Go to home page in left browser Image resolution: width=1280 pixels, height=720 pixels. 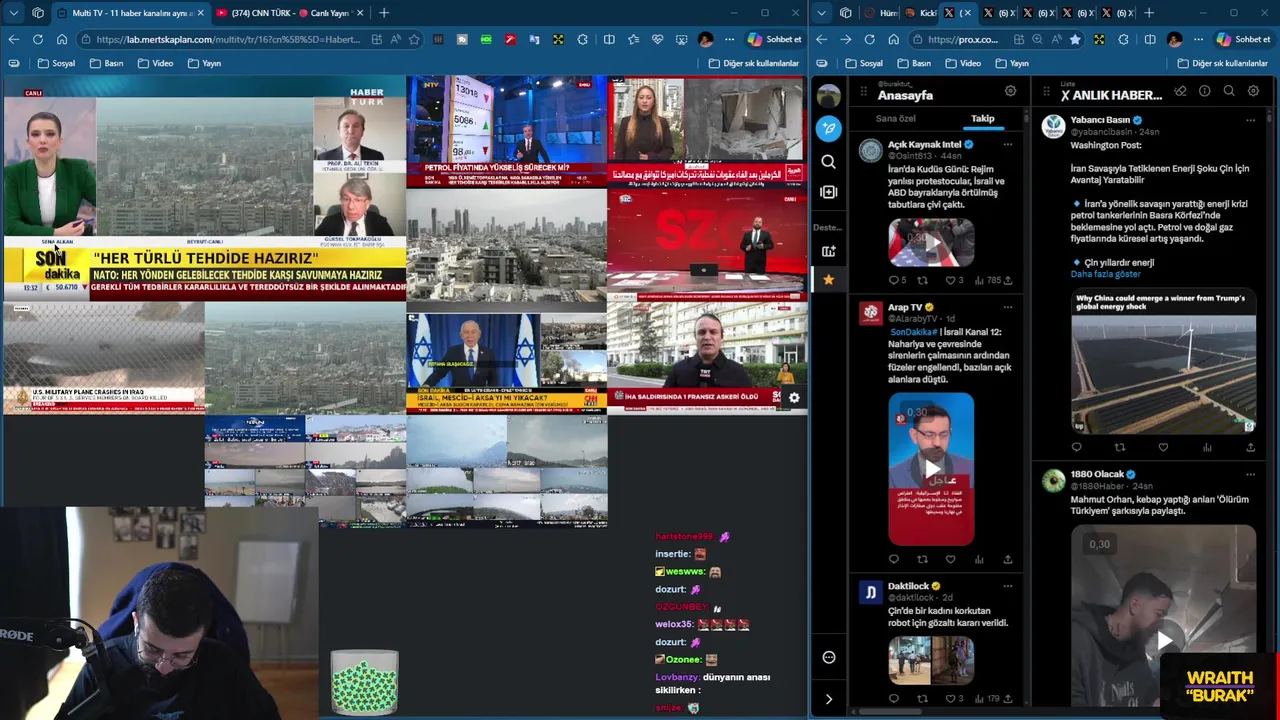click(61, 39)
